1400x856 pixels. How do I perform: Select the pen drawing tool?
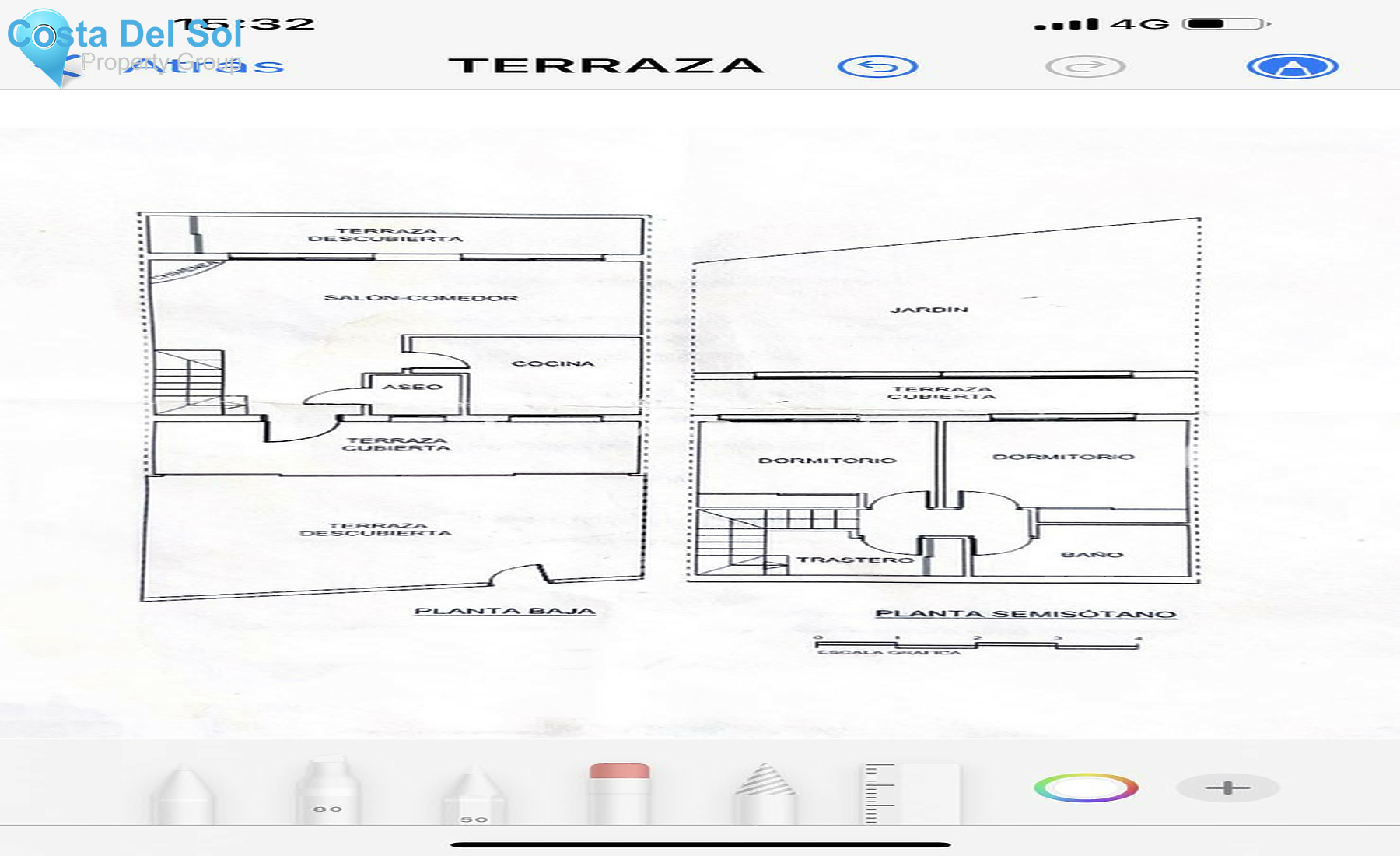(x=182, y=794)
